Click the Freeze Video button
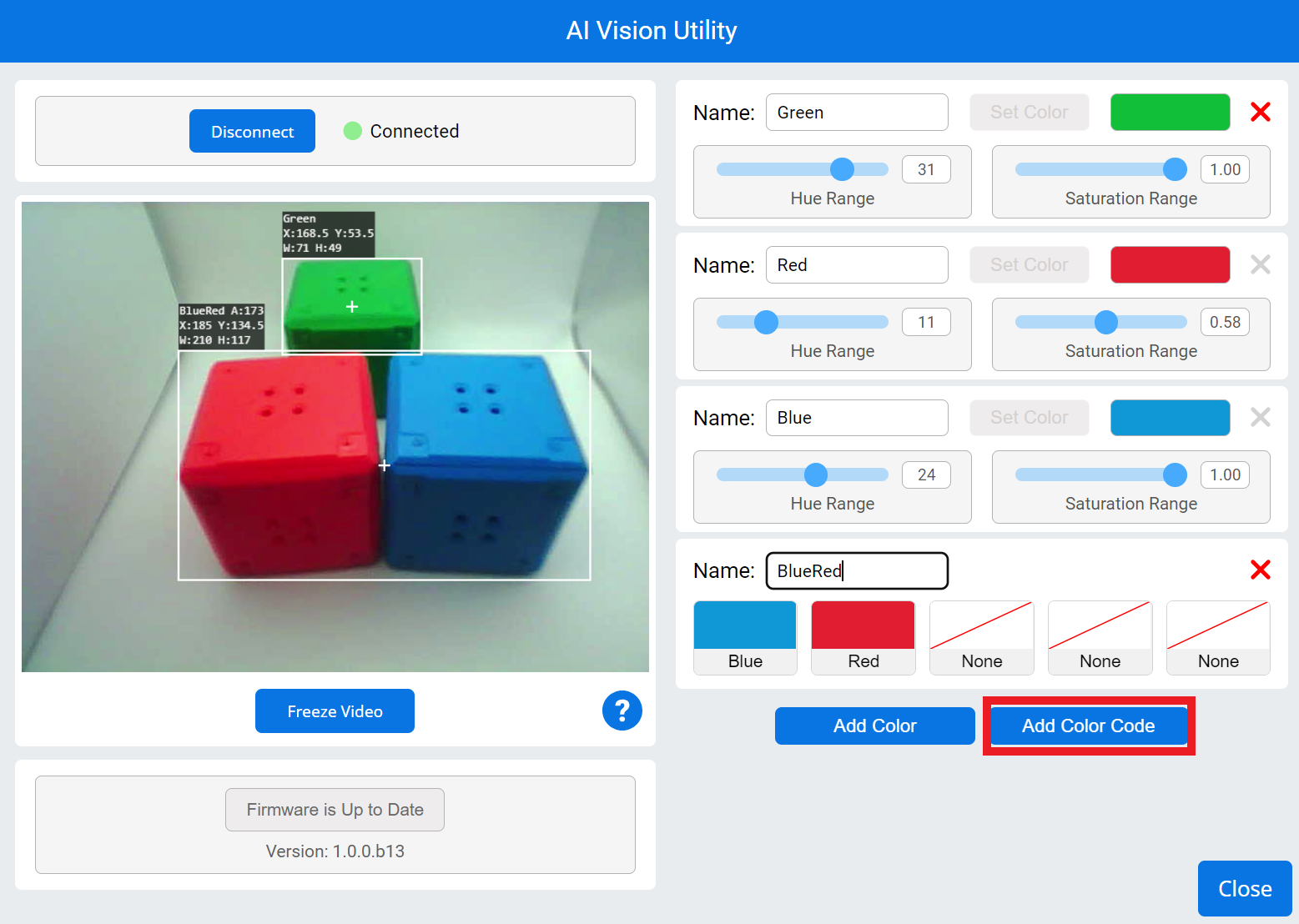This screenshot has width=1299, height=924. 335,711
